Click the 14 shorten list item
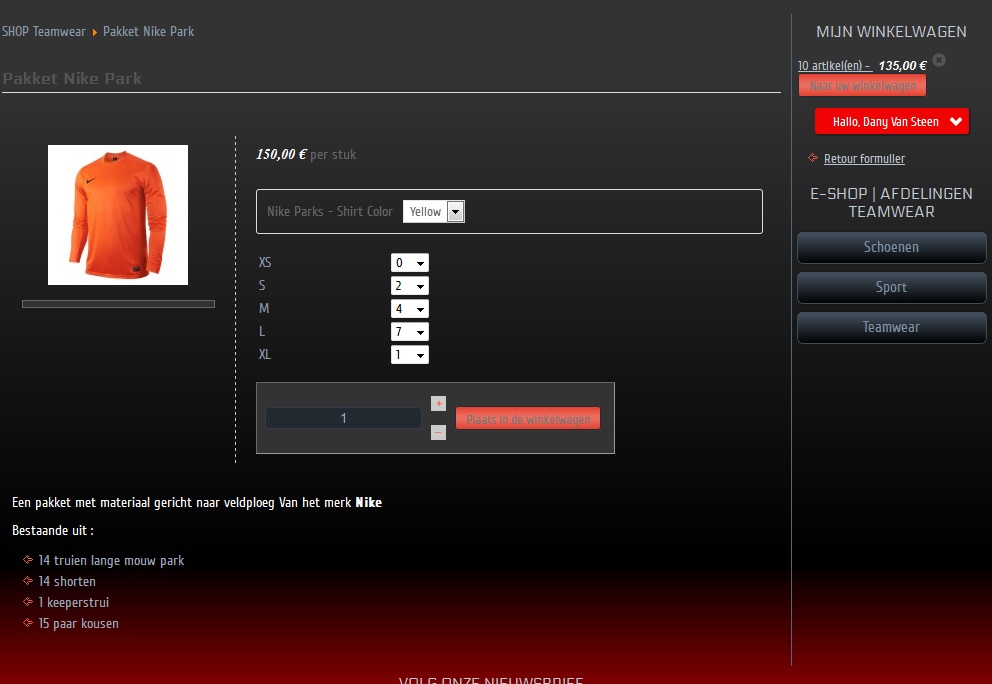 click(x=67, y=581)
